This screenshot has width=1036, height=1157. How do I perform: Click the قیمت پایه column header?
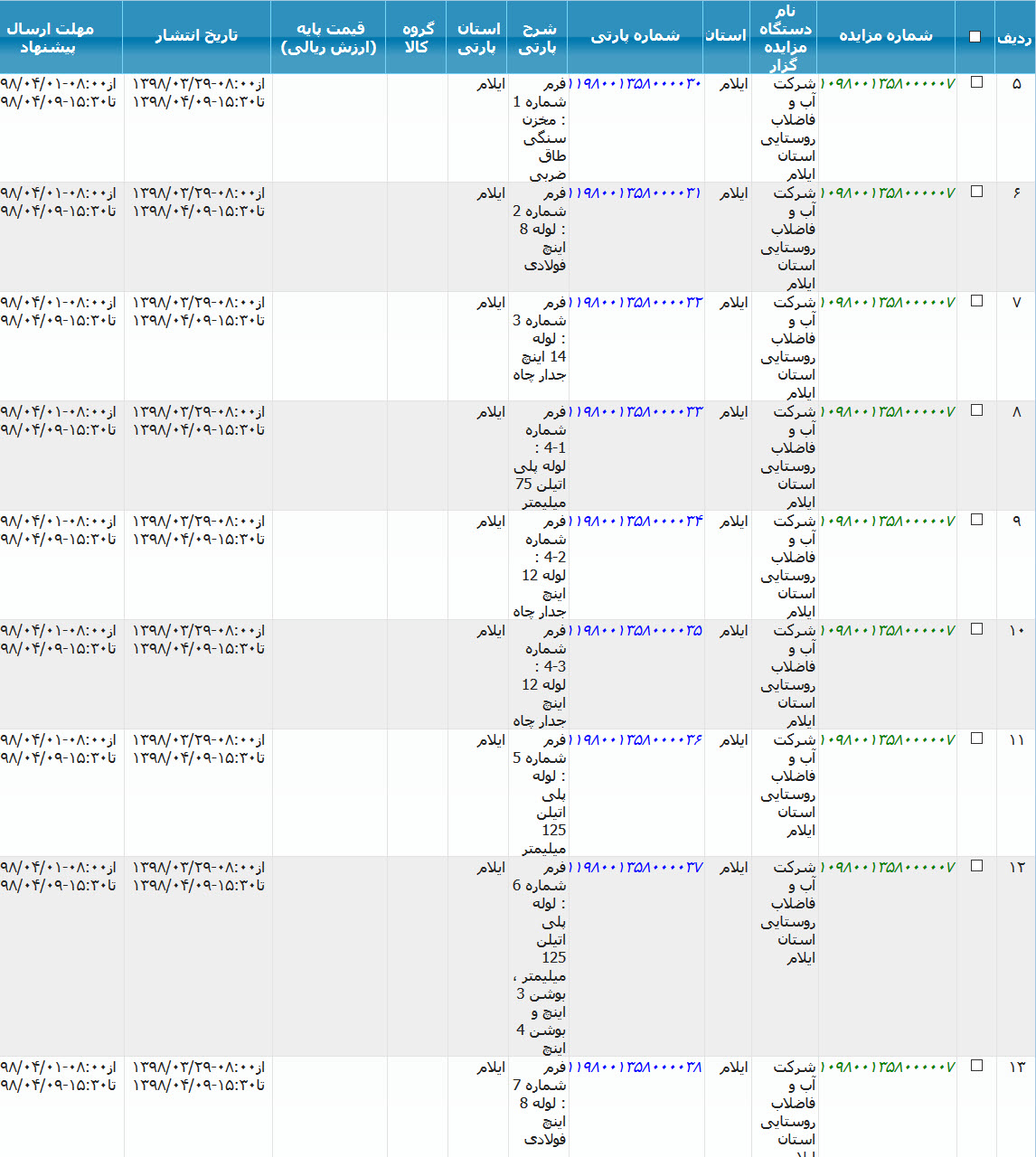click(x=329, y=38)
